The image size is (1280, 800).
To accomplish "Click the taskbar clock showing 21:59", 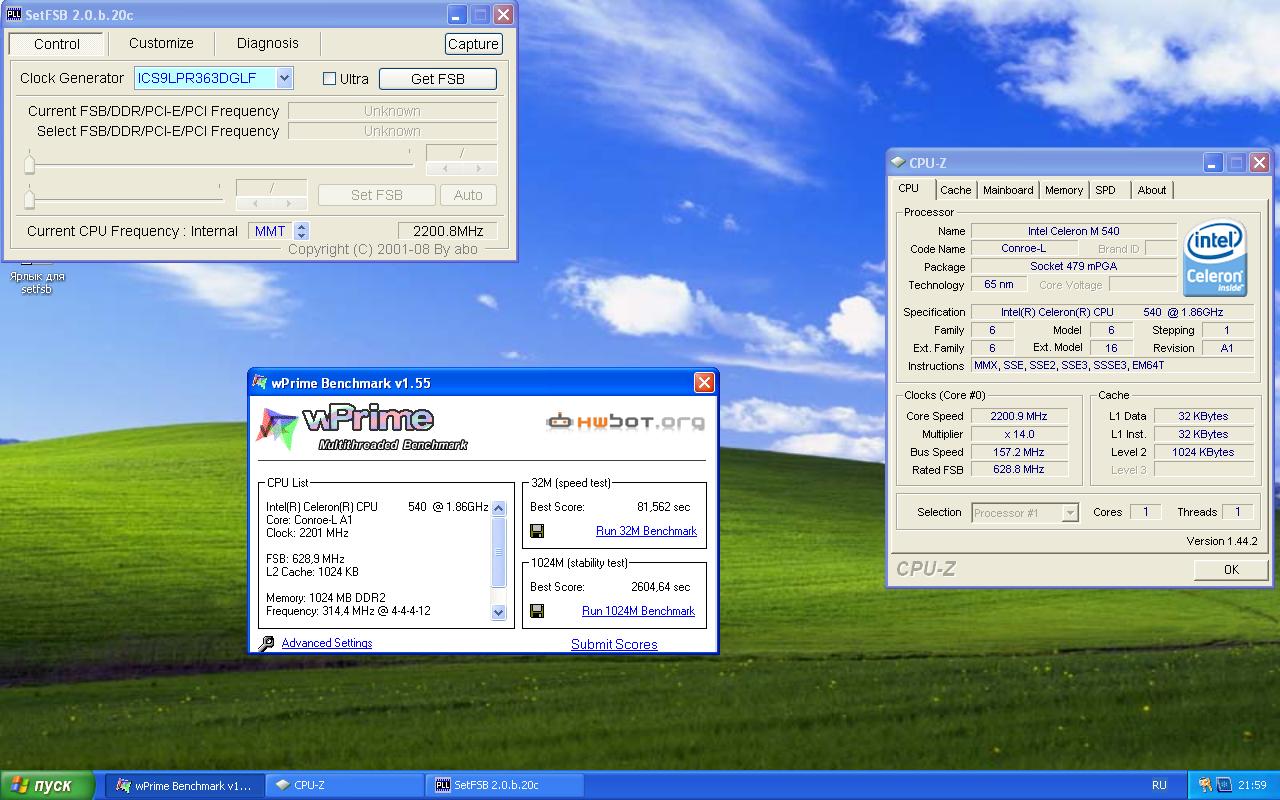I will pyautogui.click(x=1252, y=785).
